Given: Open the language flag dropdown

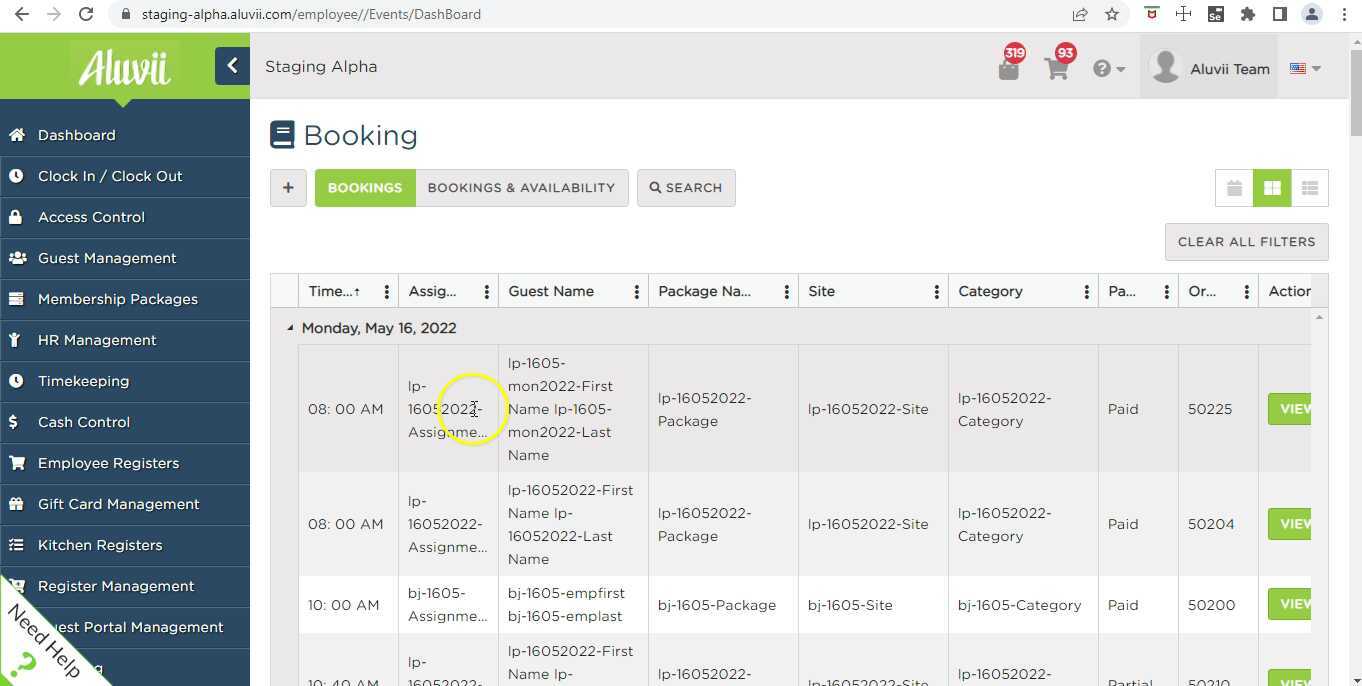Looking at the screenshot, I should tap(1303, 68).
